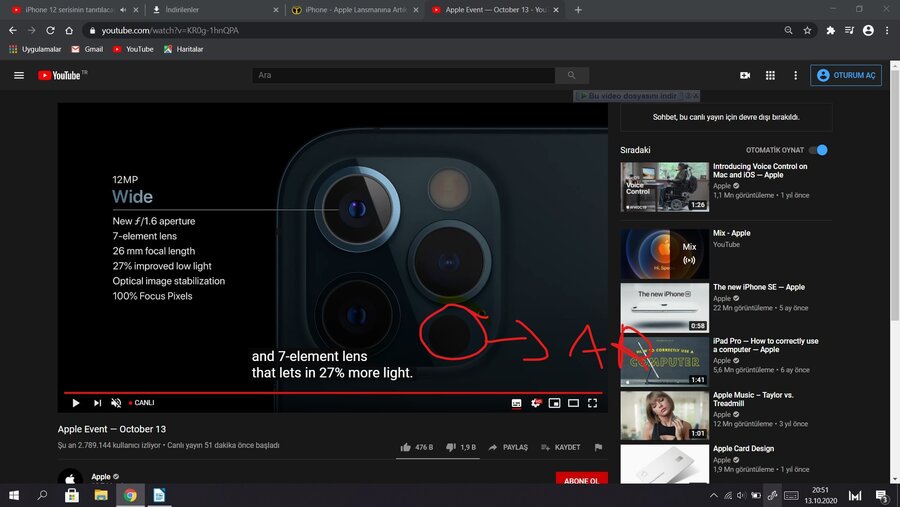The height and width of the screenshot is (507, 900).
Task: Open Chrome media control icon
Action: [x=849, y=30]
